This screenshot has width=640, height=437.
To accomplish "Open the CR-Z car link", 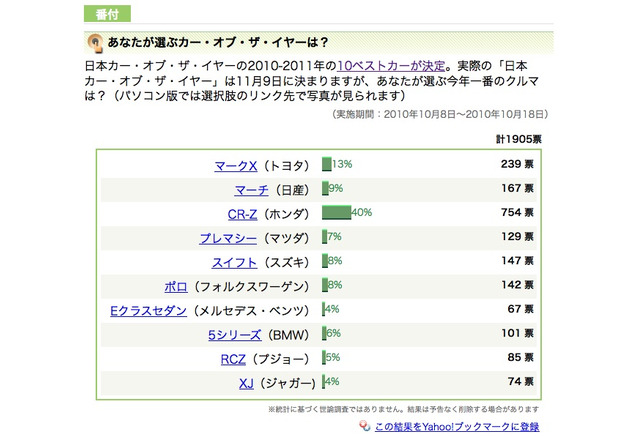I will click(x=242, y=214).
